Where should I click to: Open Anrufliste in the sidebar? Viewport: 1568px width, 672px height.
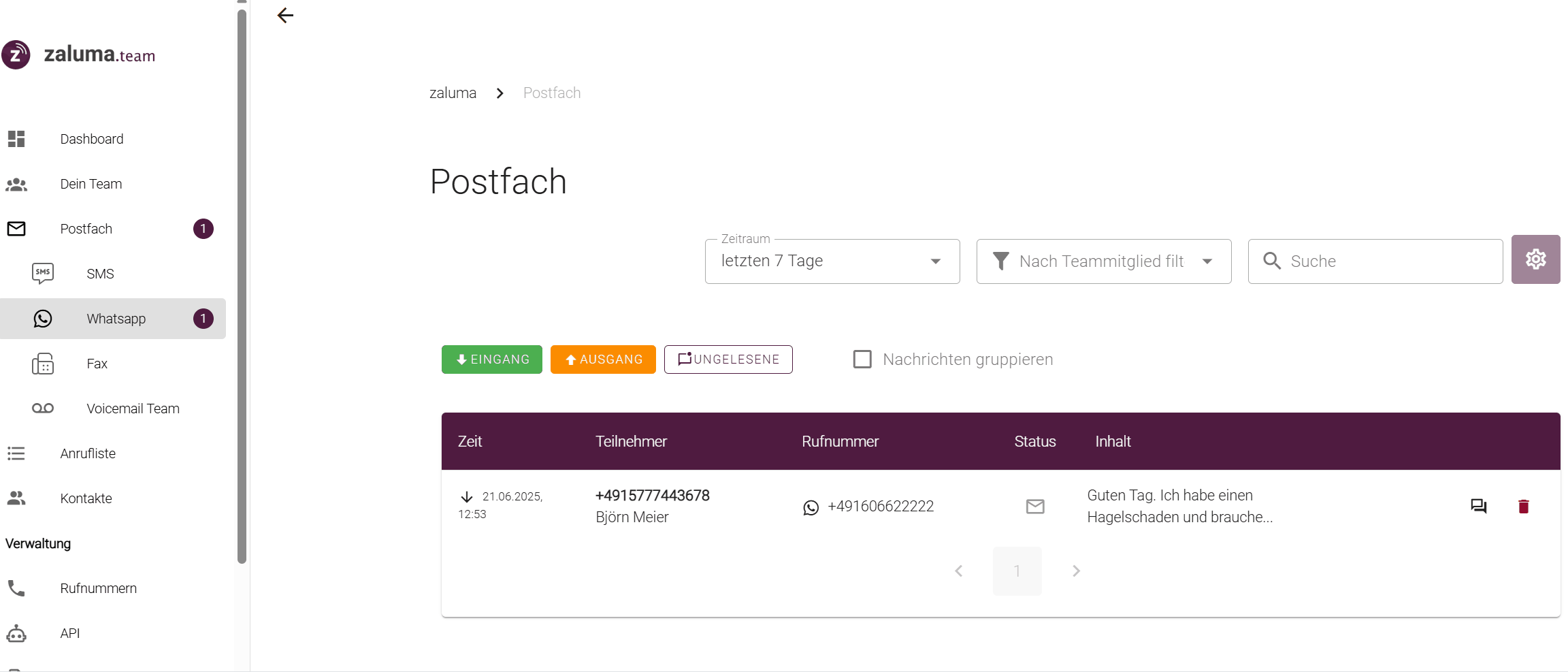coord(113,453)
